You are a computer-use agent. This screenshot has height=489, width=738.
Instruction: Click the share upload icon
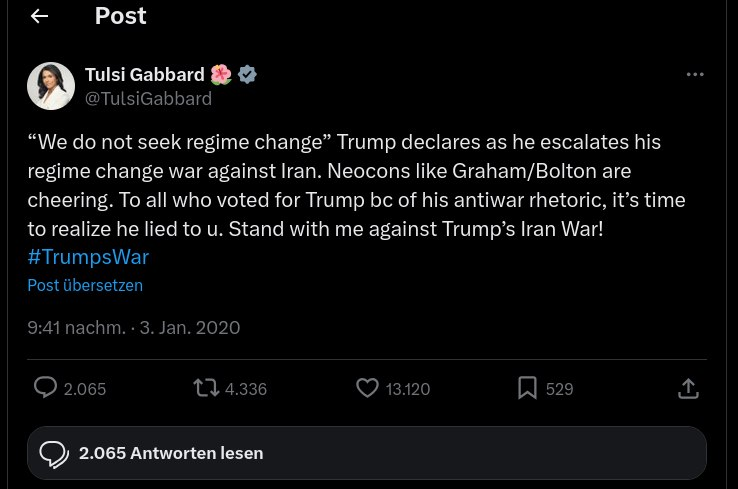point(688,388)
